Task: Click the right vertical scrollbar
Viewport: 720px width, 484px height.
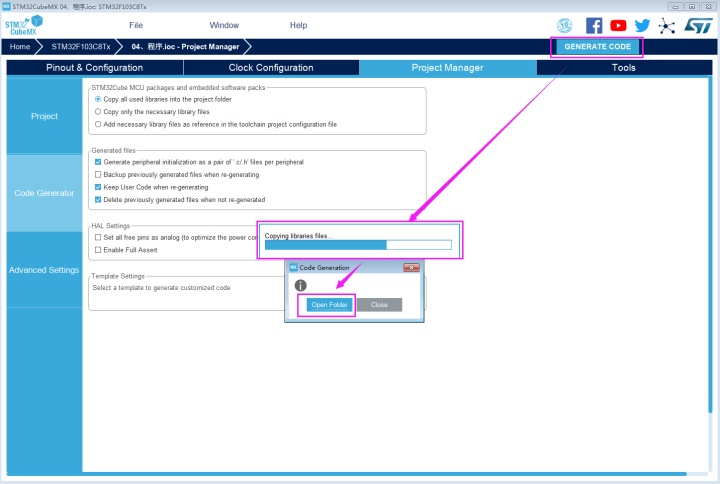Action: click(x=710, y=246)
